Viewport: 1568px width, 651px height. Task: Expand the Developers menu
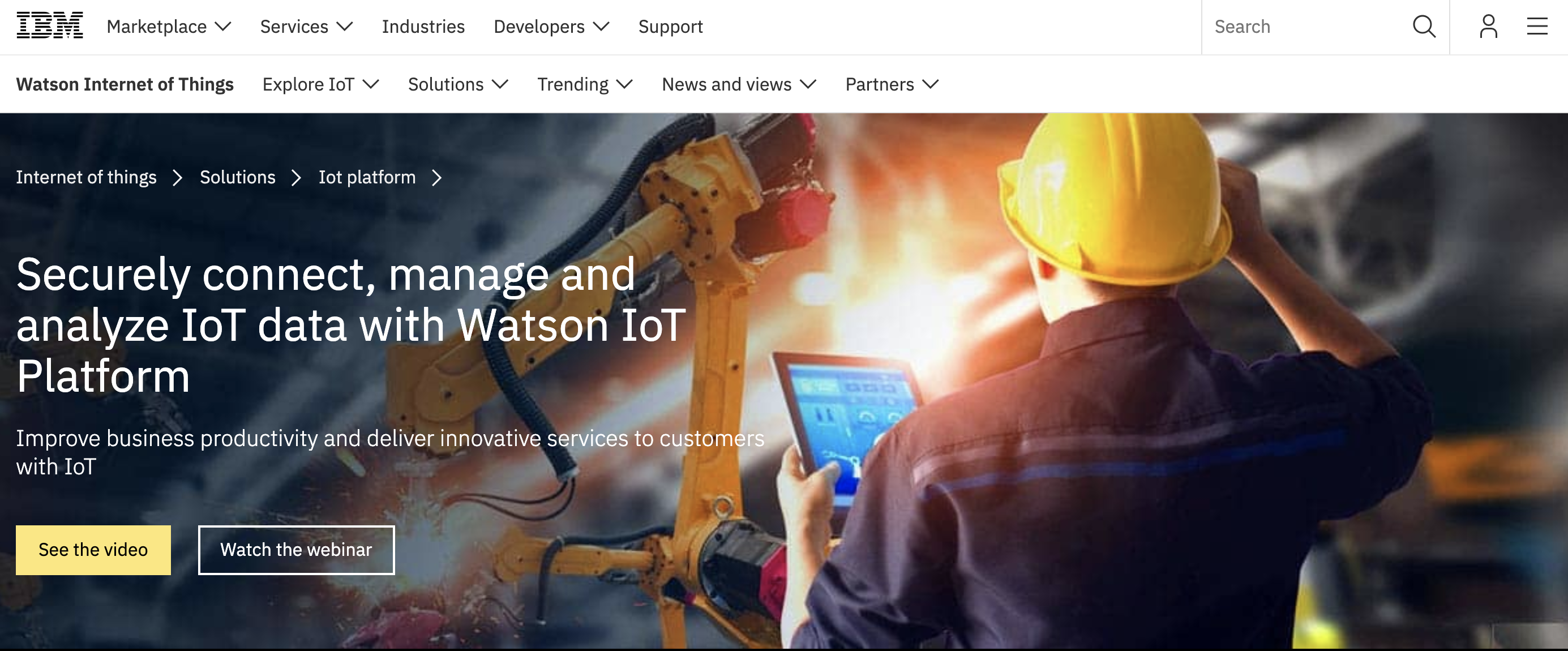point(551,26)
